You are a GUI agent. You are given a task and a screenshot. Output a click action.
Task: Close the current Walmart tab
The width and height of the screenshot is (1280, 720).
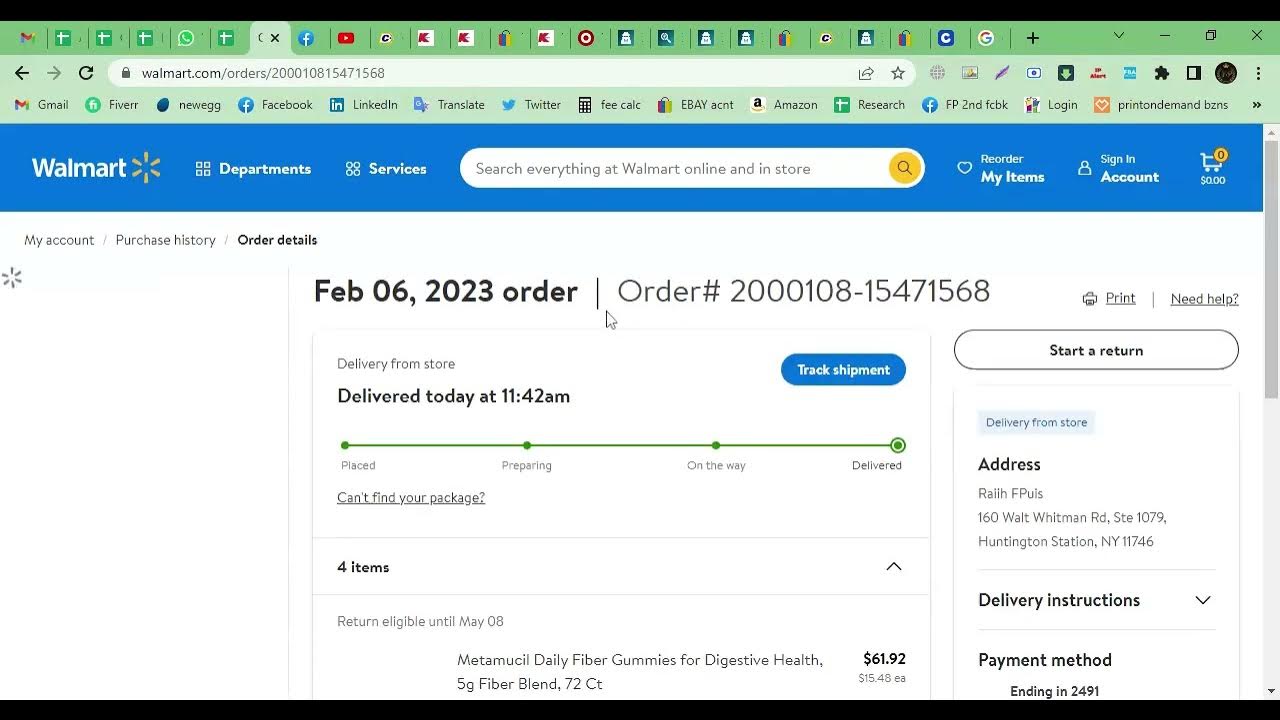pyautogui.click(x=275, y=38)
